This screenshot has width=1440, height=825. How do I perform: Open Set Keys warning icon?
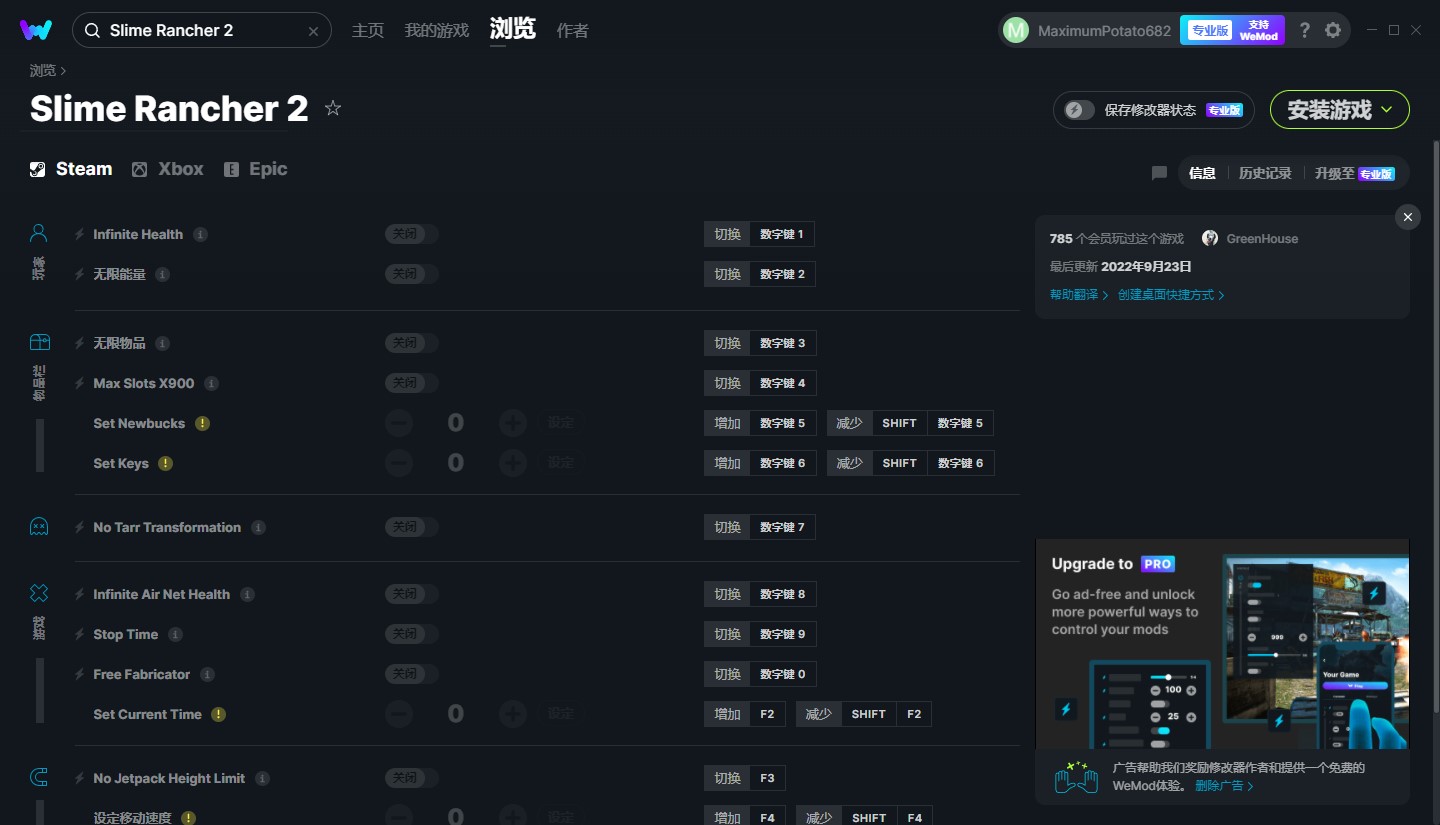(x=166, y=463)
